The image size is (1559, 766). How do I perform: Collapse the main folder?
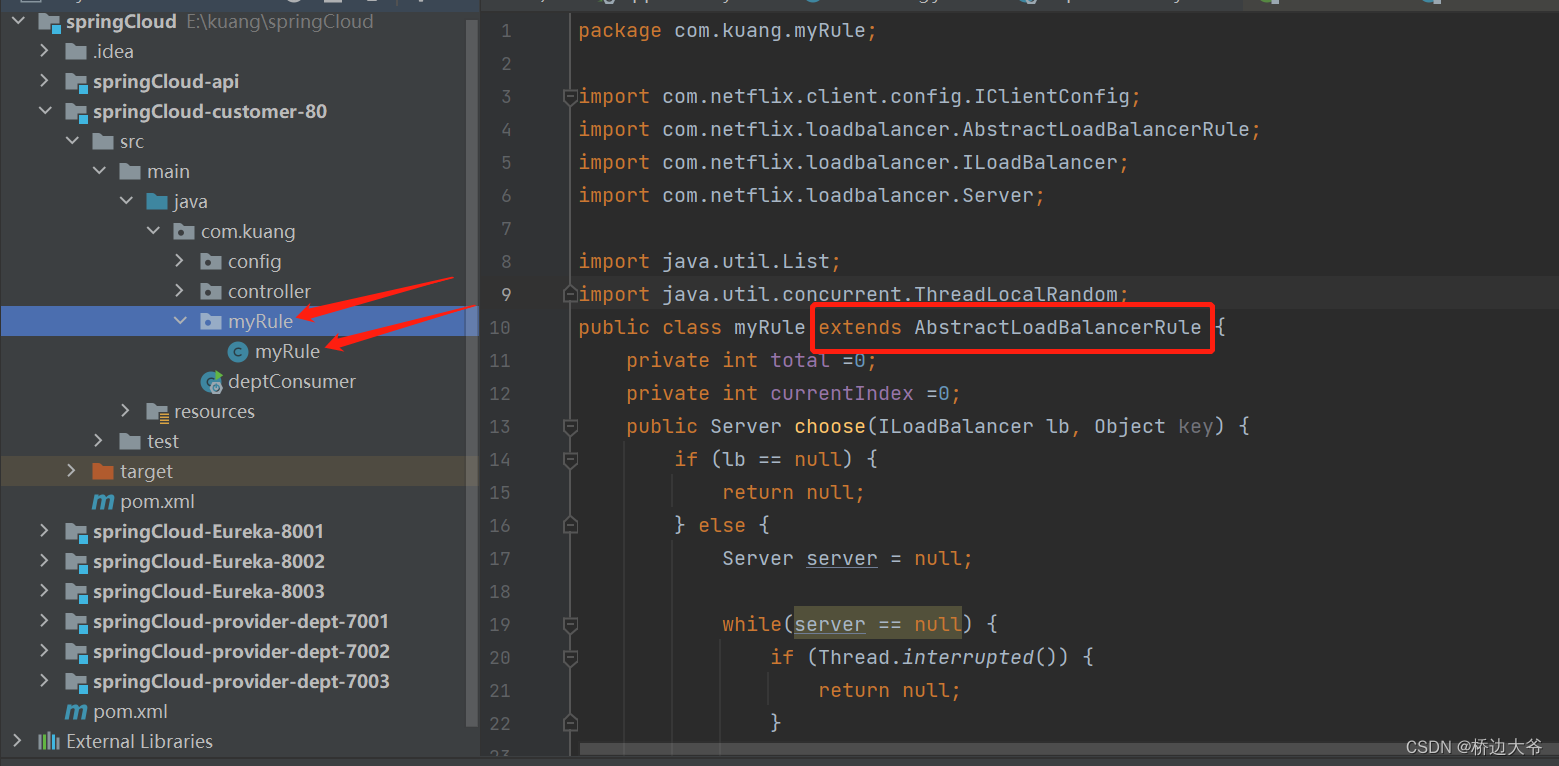tap(98, 171)
